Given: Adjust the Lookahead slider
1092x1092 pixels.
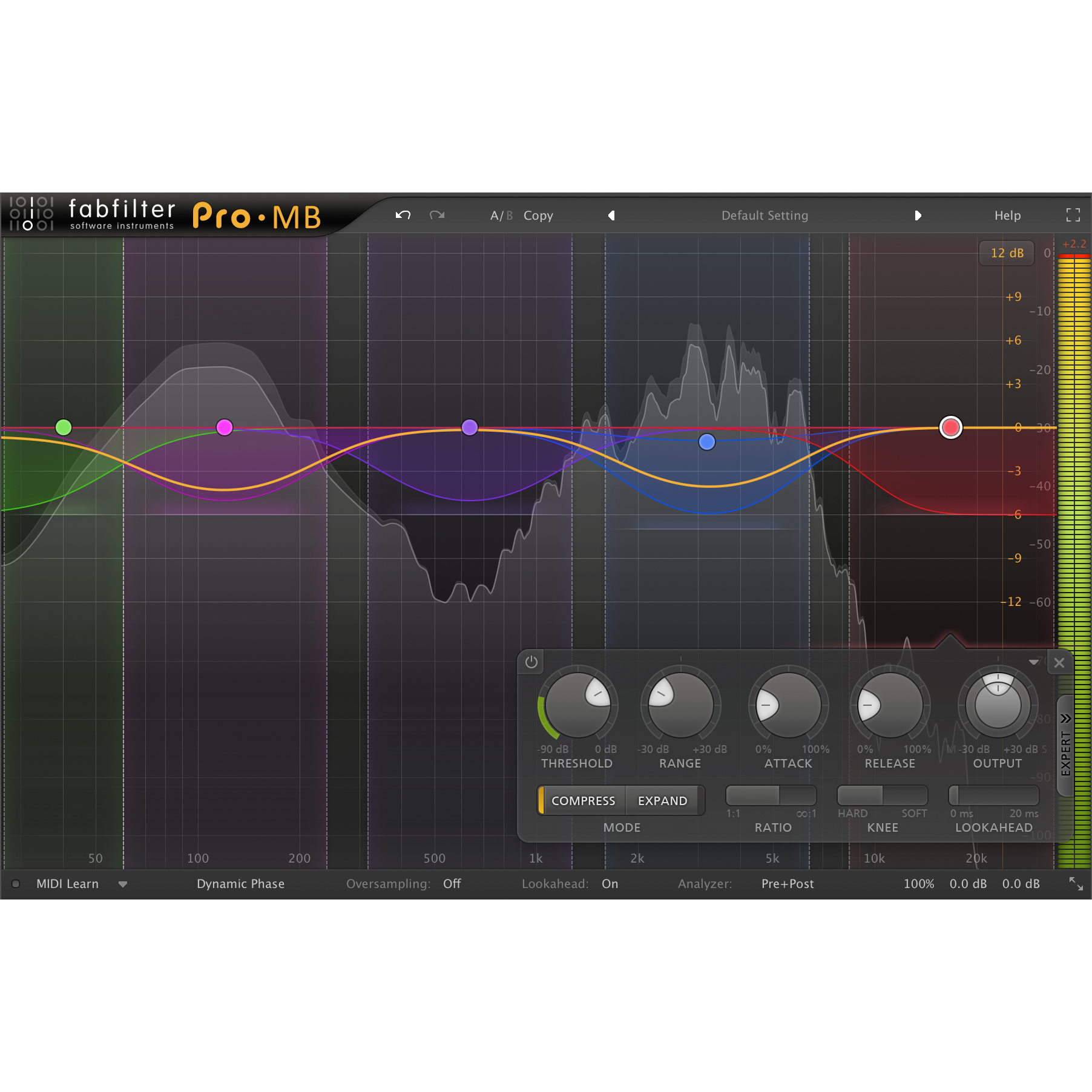Looking at the screenshot, I should 994,795.
